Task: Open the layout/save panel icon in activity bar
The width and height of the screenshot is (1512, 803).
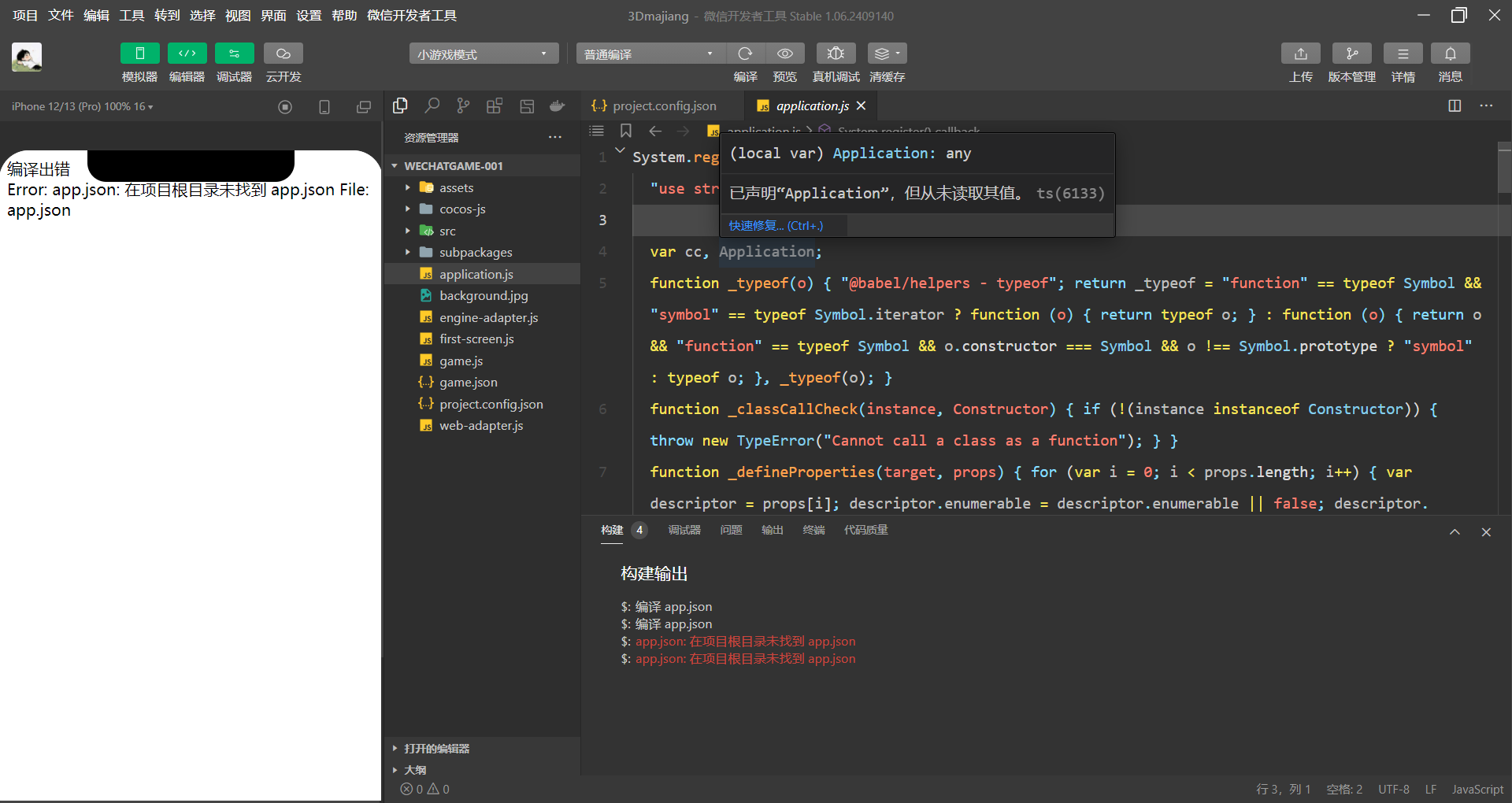Action: (527, 105)
